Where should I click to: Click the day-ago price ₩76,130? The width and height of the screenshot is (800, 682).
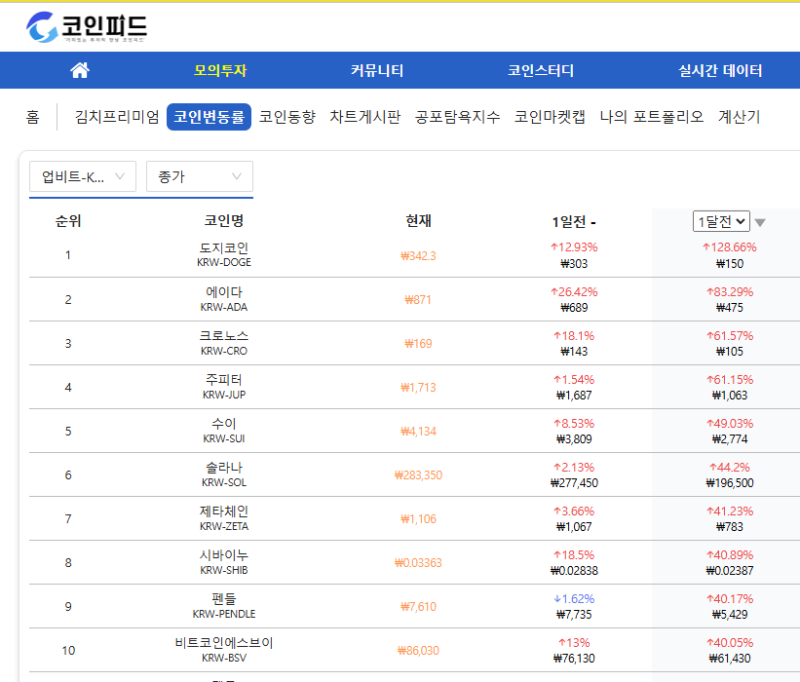(574, 659)
